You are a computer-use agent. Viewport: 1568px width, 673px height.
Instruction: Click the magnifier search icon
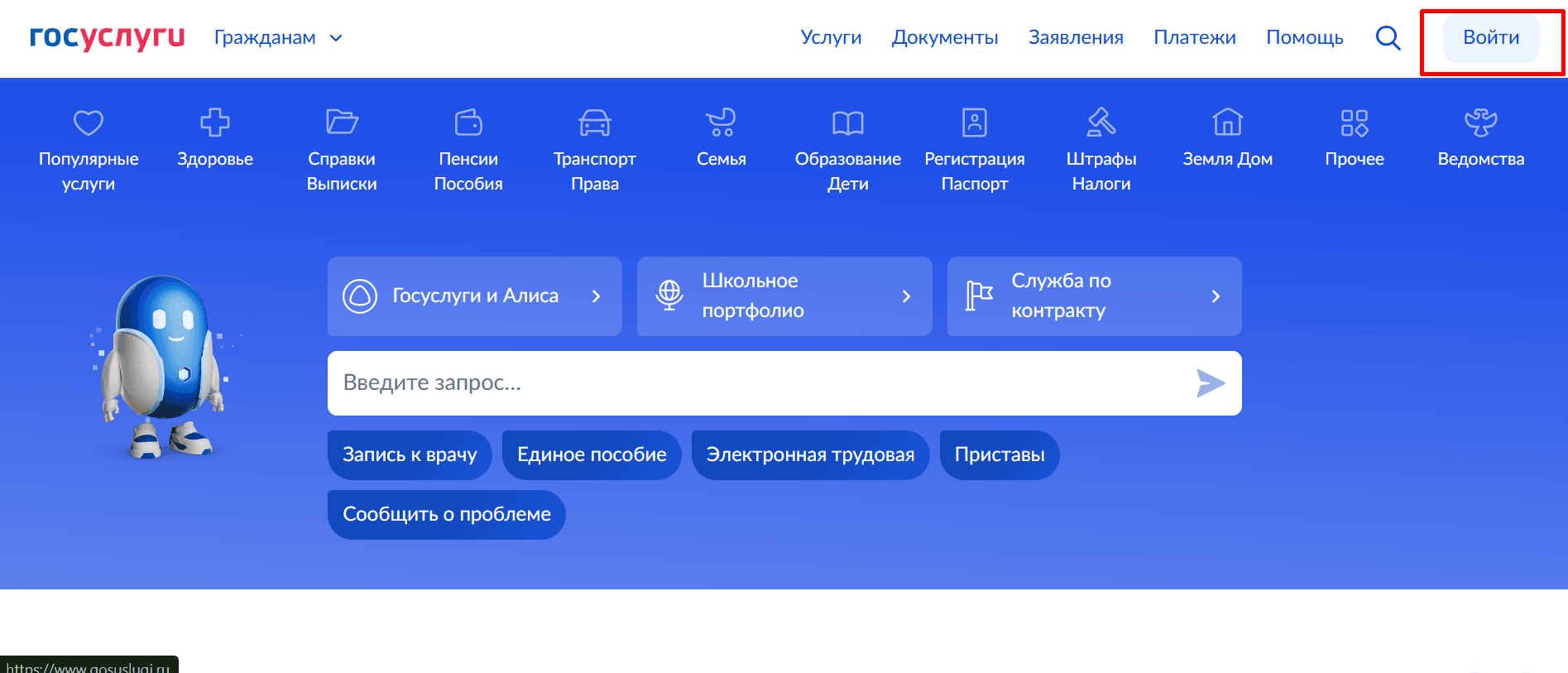1388,38
